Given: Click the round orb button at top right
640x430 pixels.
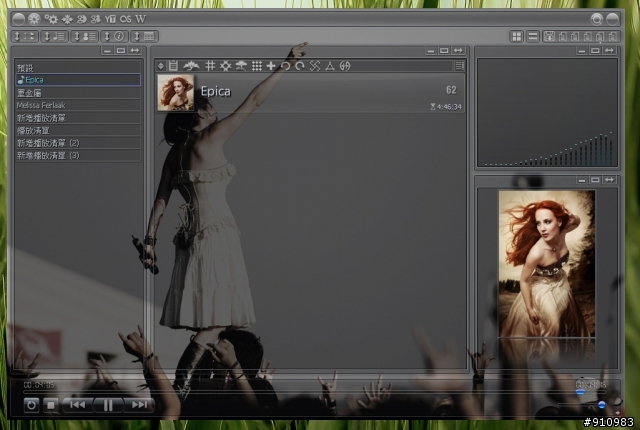Looking at the screenshot, I should point(613,19).
